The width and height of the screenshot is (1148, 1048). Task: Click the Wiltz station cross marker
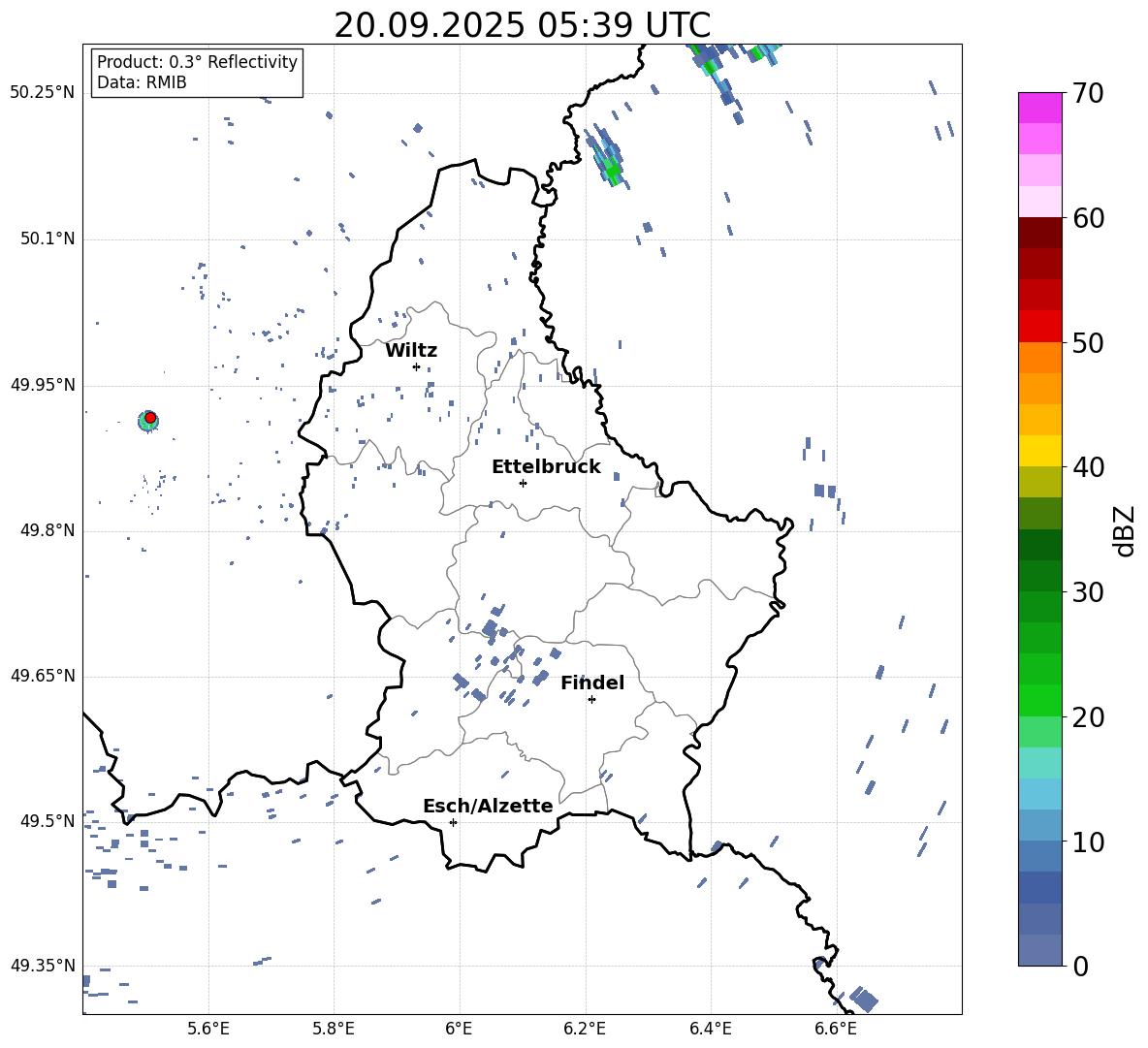pos(417,367)
